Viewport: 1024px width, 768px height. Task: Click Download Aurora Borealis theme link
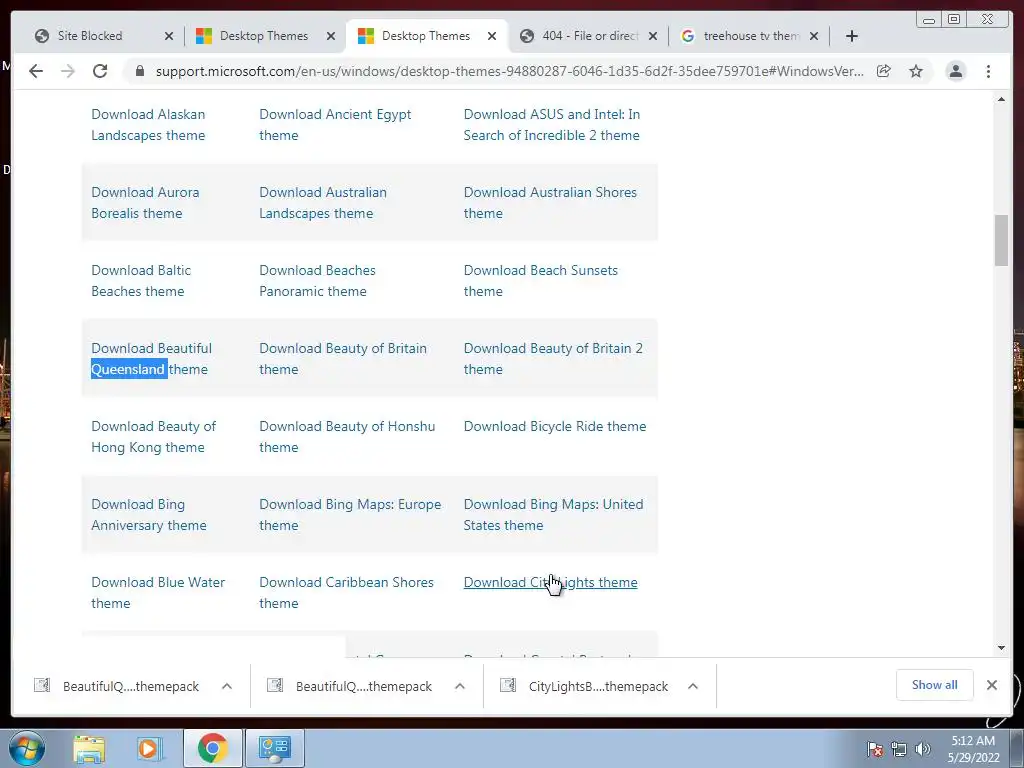pyautogui.click(x=145, y=202)
